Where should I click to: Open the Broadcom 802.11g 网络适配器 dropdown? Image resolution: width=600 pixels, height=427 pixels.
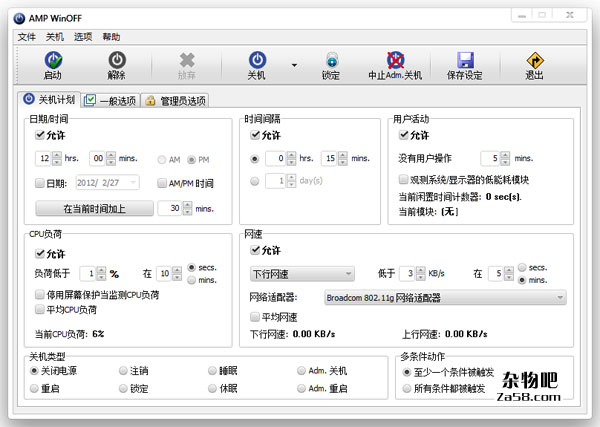[x=445, y=298]
